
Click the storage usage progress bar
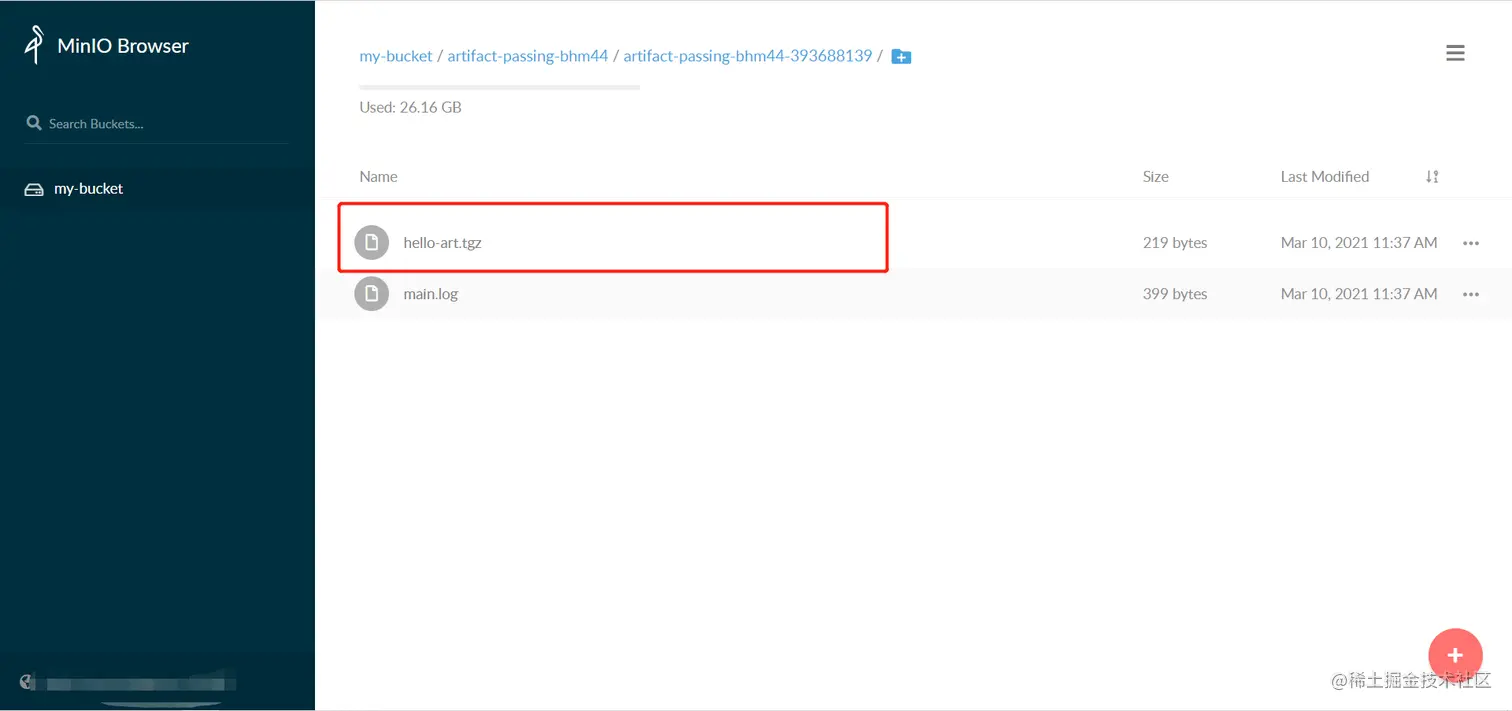(x=499, y=87)
